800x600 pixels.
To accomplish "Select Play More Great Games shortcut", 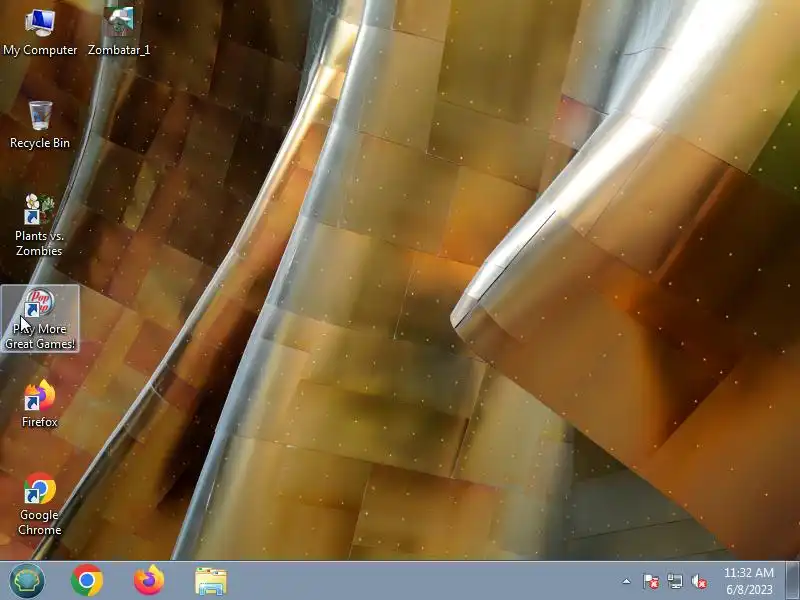I will pos(40,319).
